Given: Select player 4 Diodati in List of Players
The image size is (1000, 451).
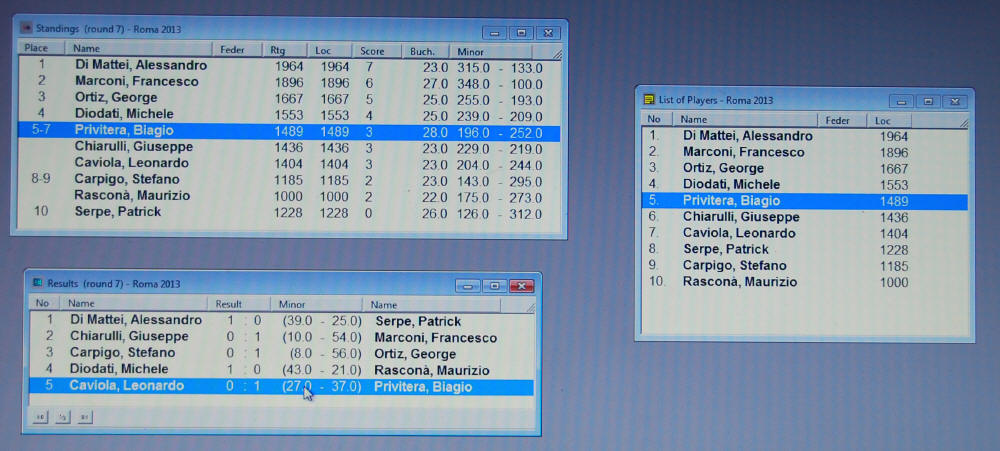Looking at the screenshot, I should coord(804,185).
